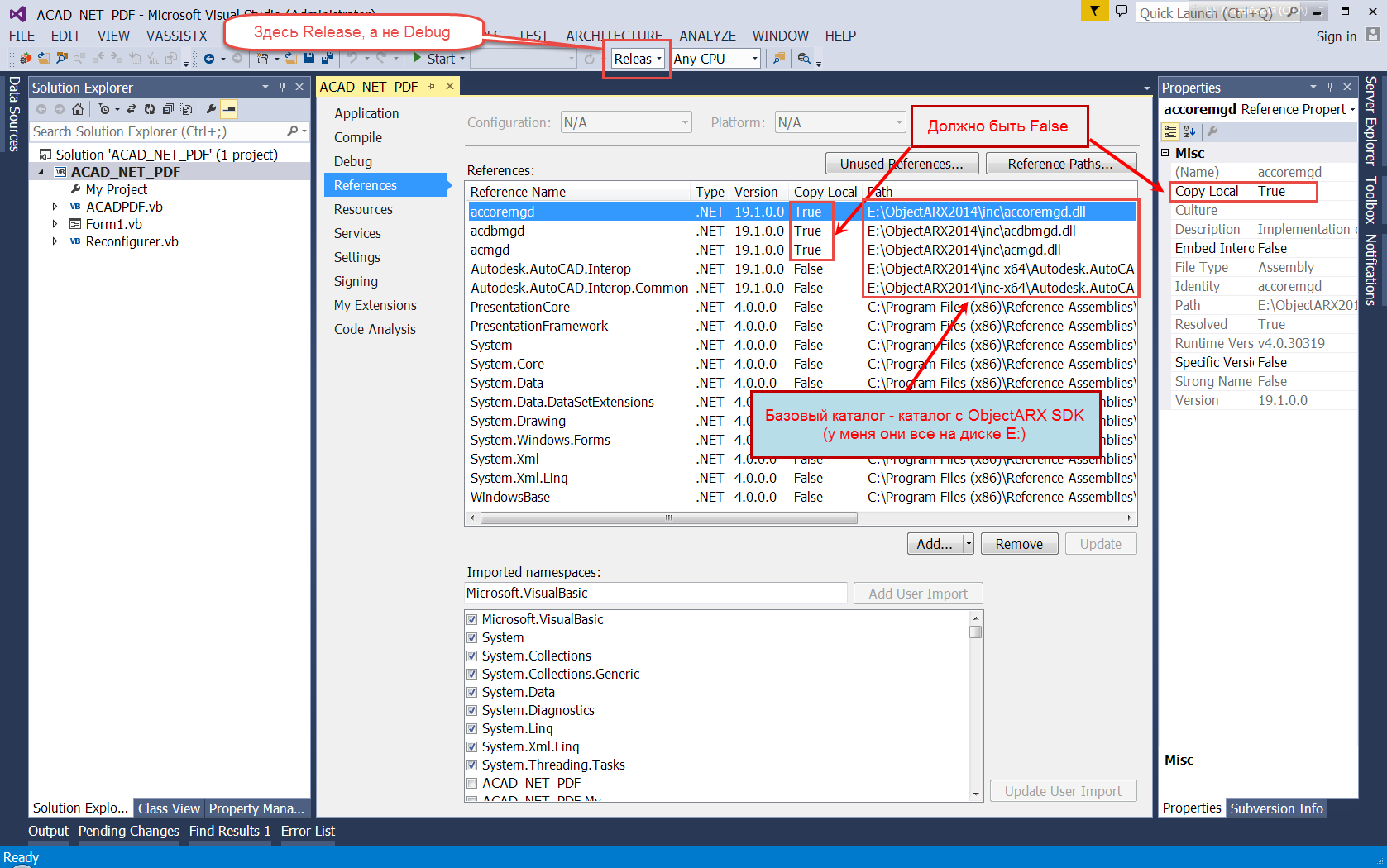
Task: Open the arrow next to the Add... button
Action: pos(969,544)
